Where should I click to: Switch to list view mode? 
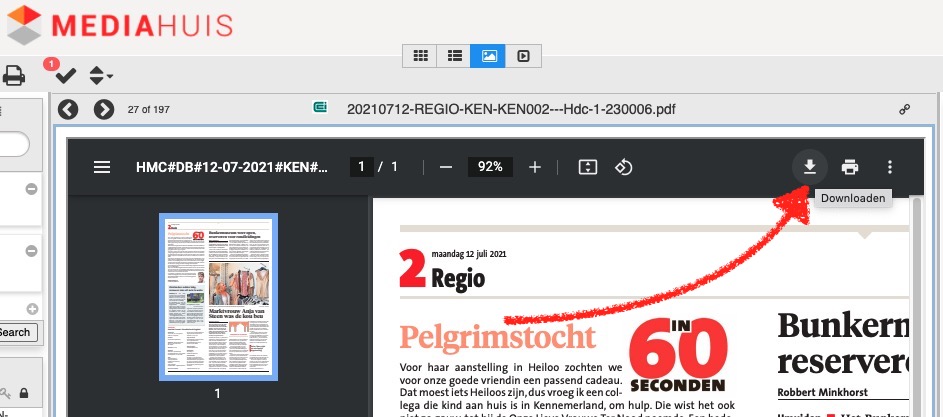coord(454,56)
